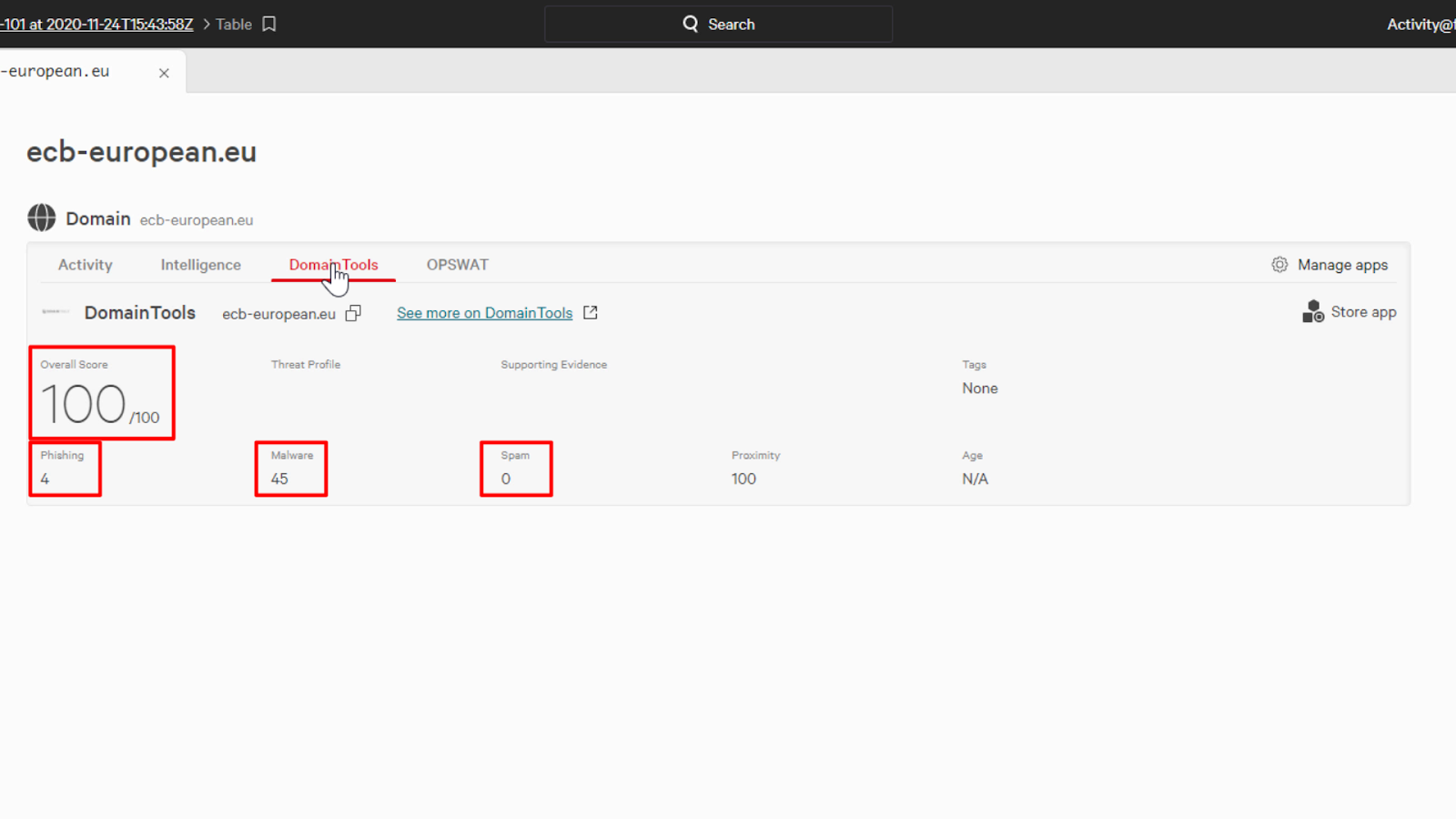Open the OPSWAT tab

[458, 265]
